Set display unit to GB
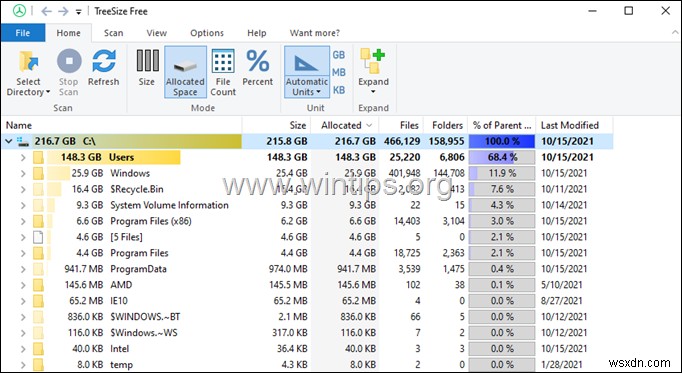682x373 pixels. 339,55
